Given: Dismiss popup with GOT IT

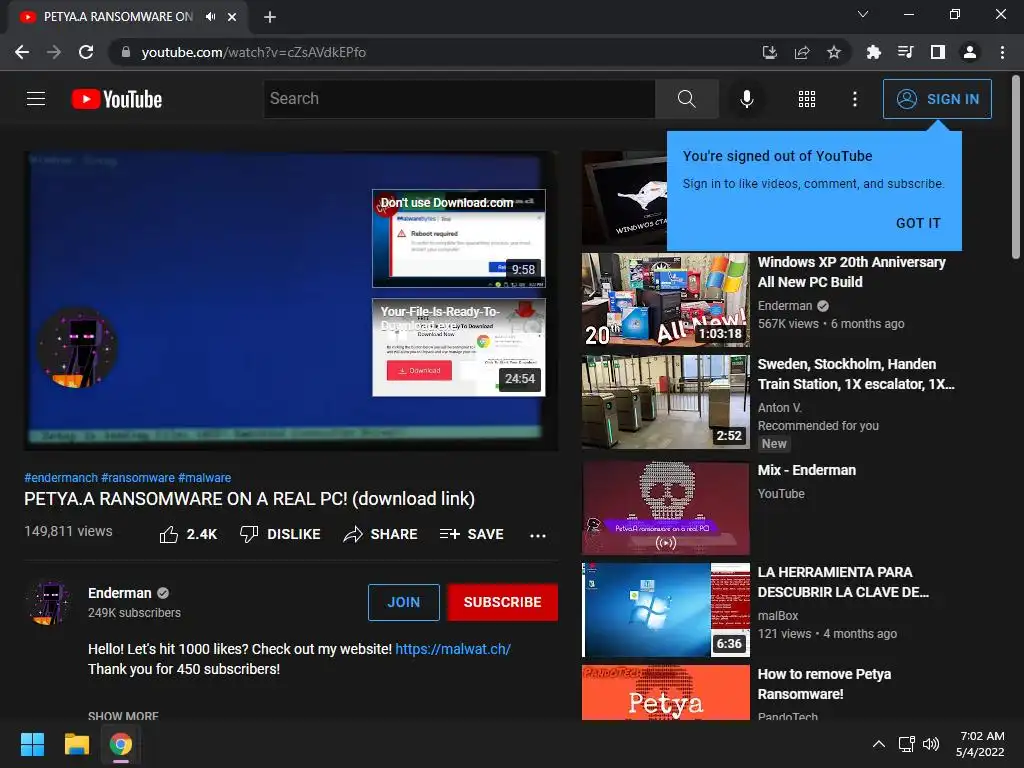Looking at the screenshot, I should (x=918, y=223).
